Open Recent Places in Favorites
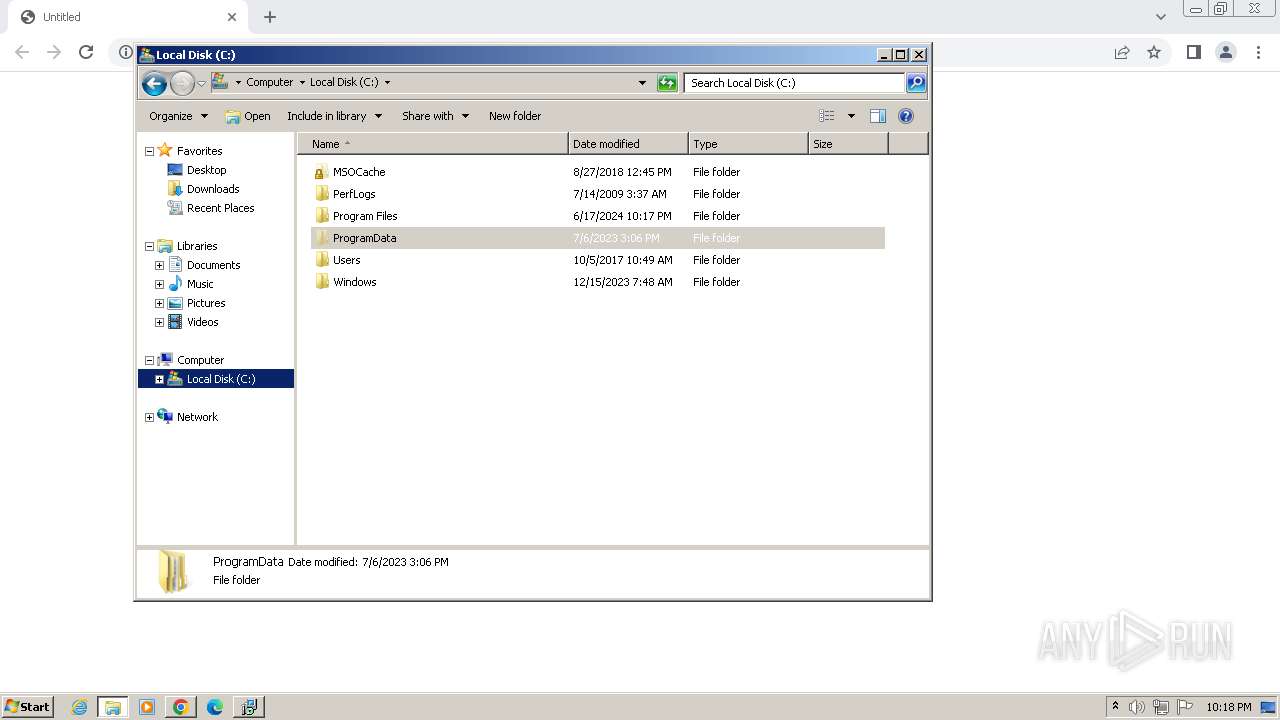The height and width of the screenshot is (720, 1280). [220, 208]
